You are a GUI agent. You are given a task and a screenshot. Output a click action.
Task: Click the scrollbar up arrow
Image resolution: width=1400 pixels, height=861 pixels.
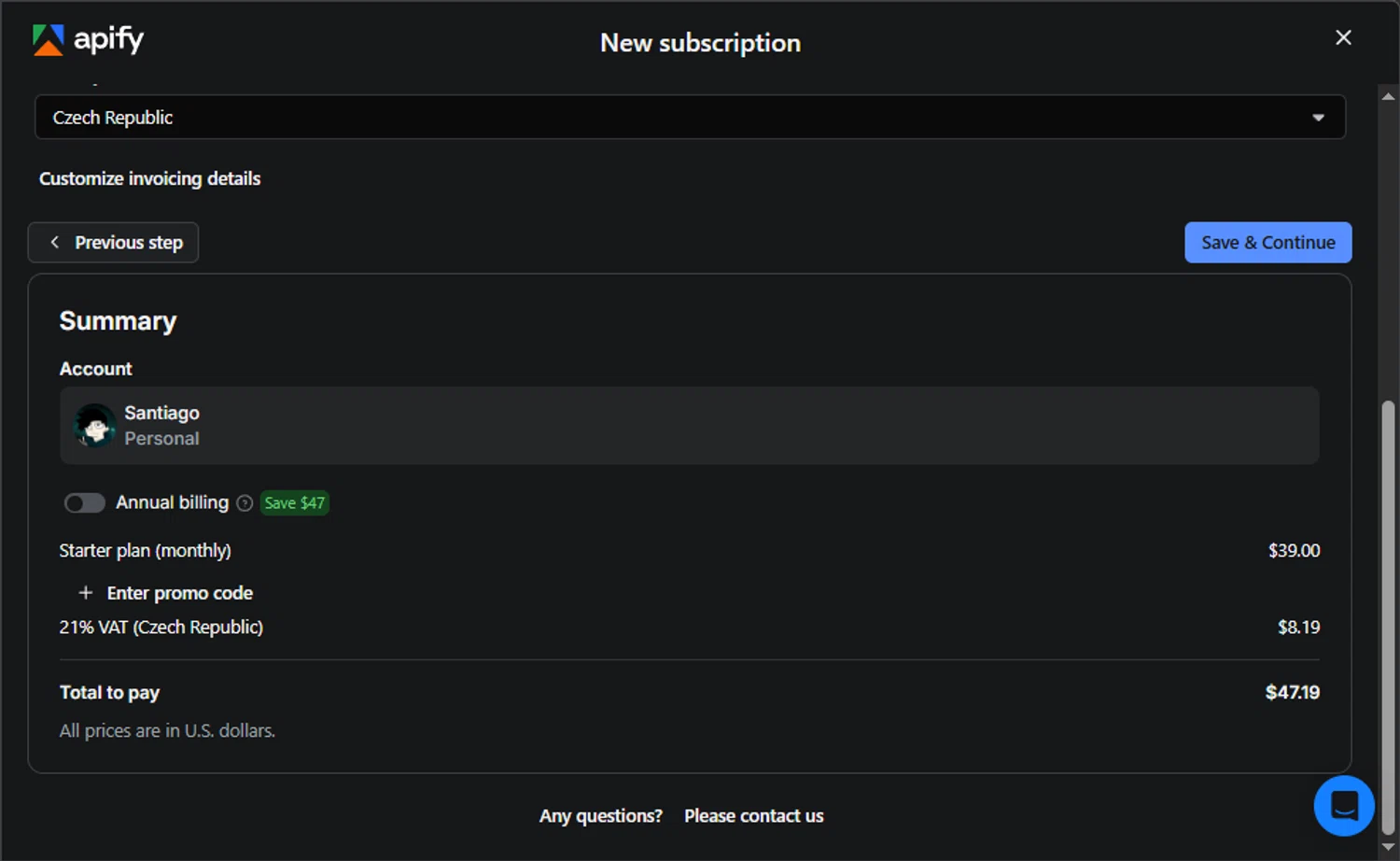[x=1388, y=96]
